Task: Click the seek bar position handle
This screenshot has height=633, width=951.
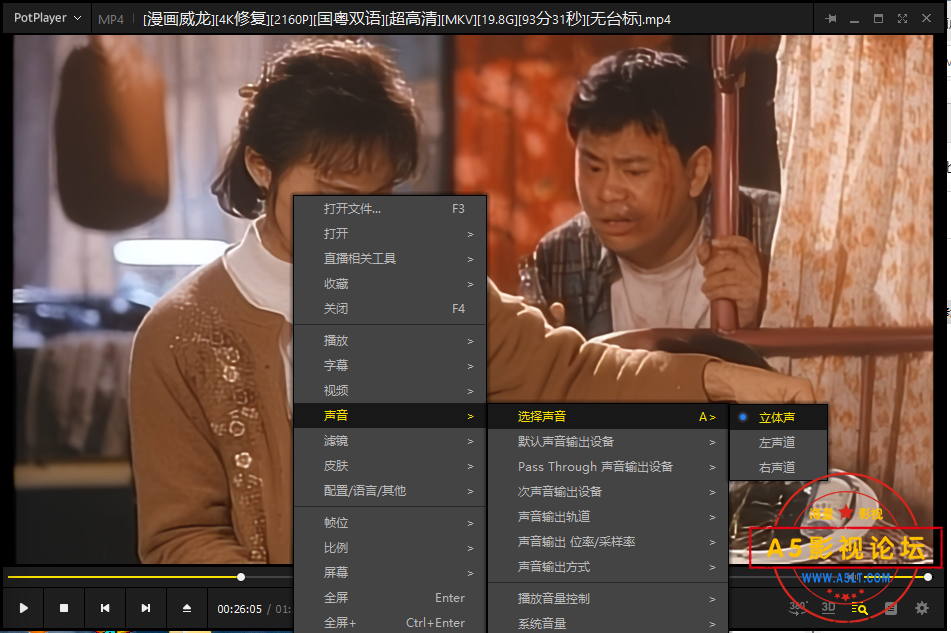Action: click(x=241, y=577)
